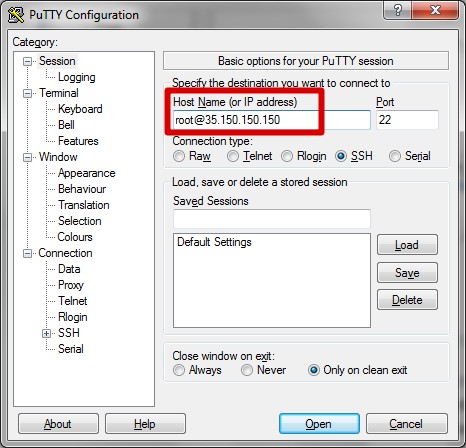Viewport: 466px width, 448px height.
Task: Select Default Settings in the saved sessions list
Action: pos(214,242)
